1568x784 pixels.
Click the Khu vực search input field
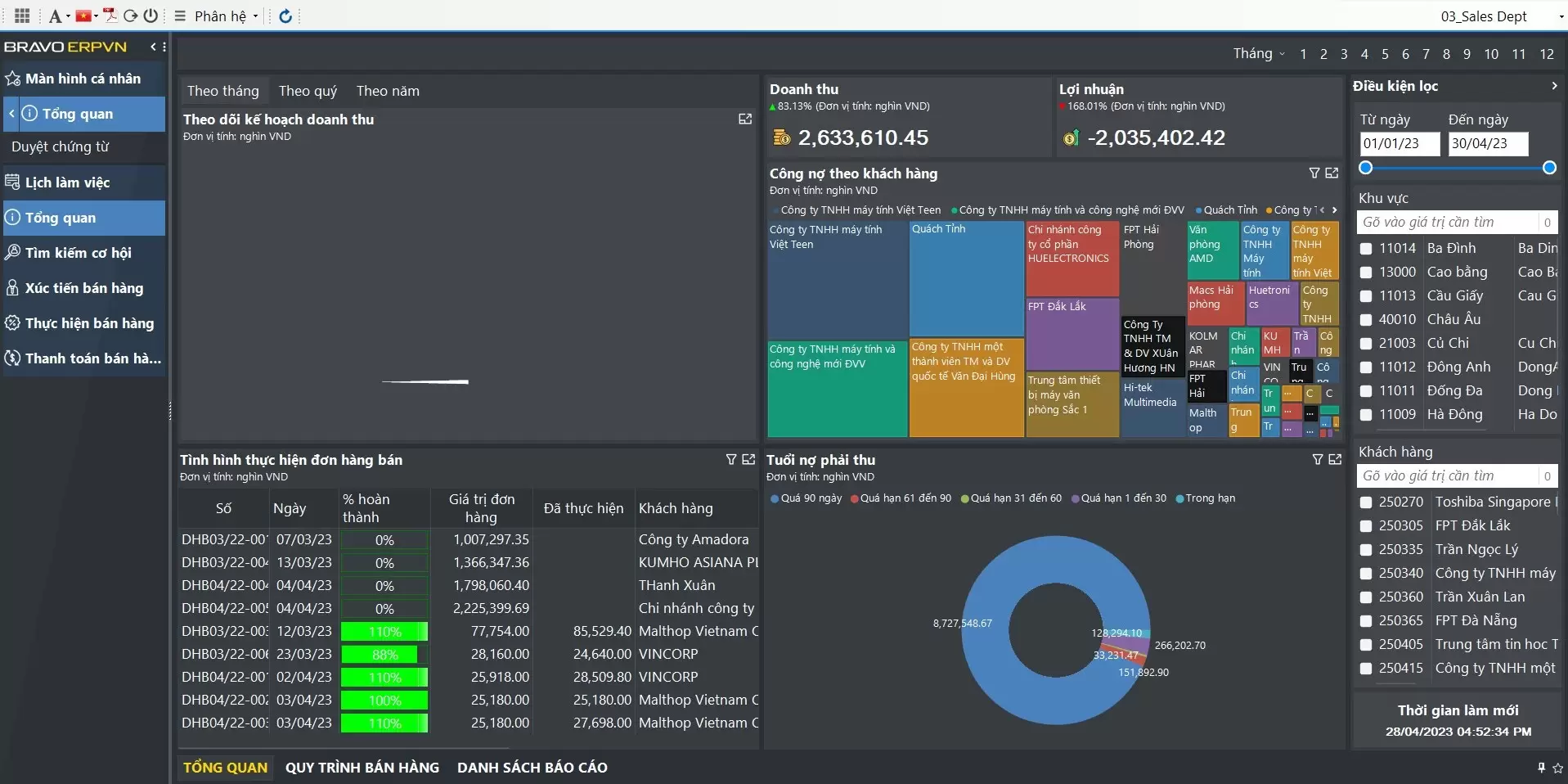(1446, 223)
